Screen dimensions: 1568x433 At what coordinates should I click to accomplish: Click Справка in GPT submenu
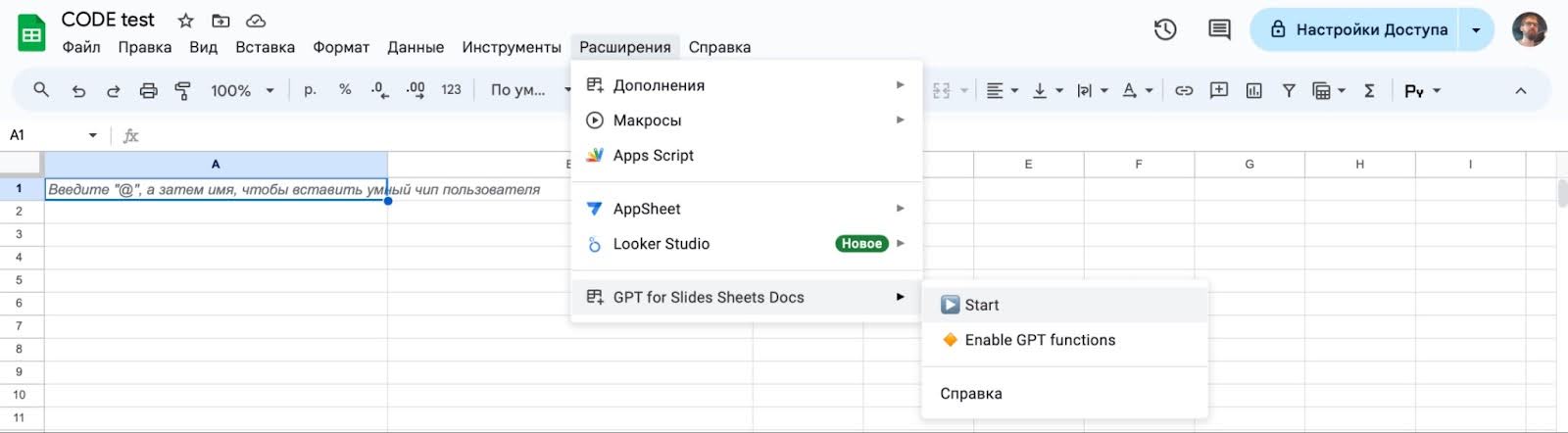tap(1065, 394)
